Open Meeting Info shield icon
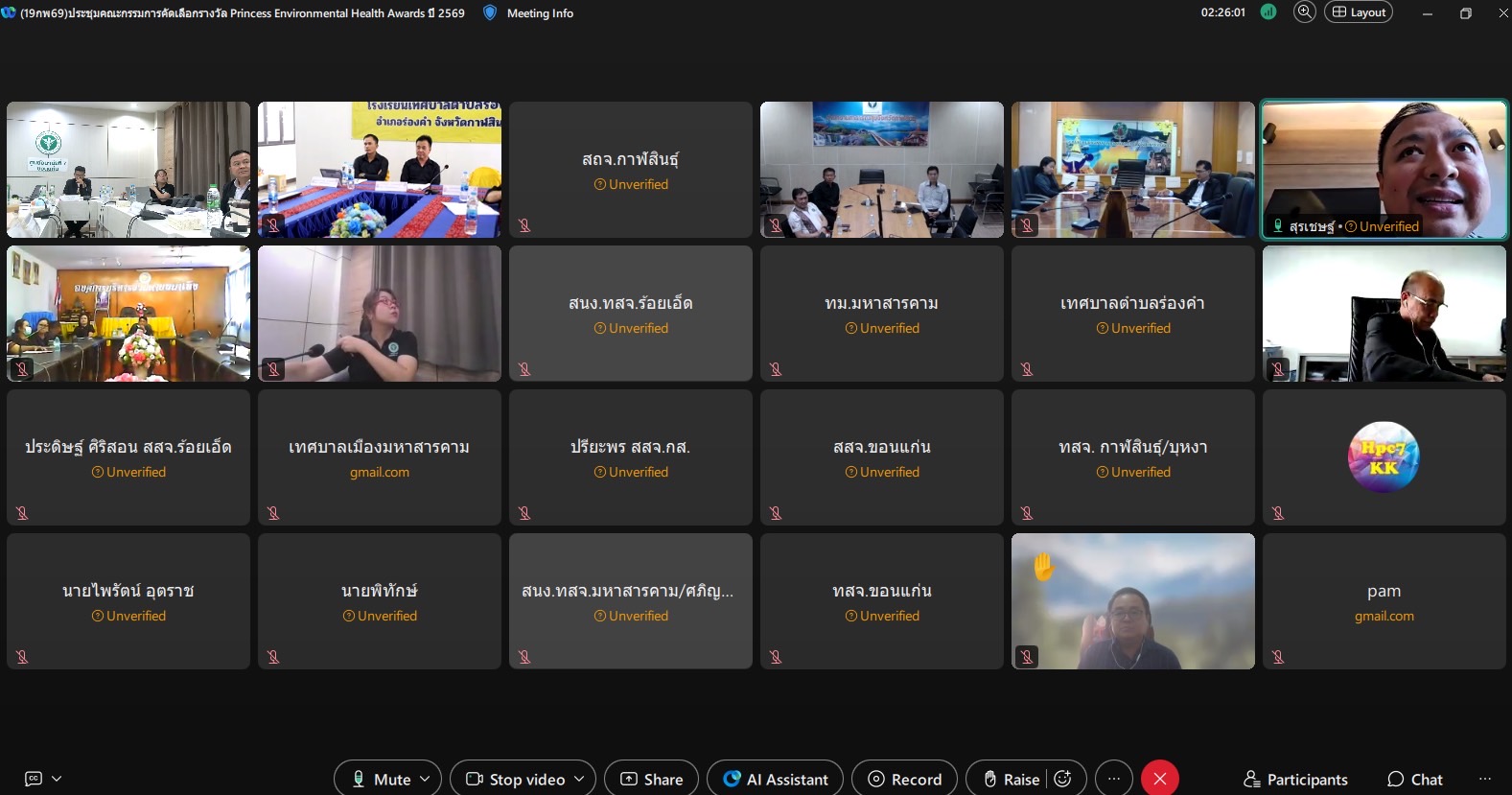The width and height of the screenshot is (1512, 795). coord(490,12)
